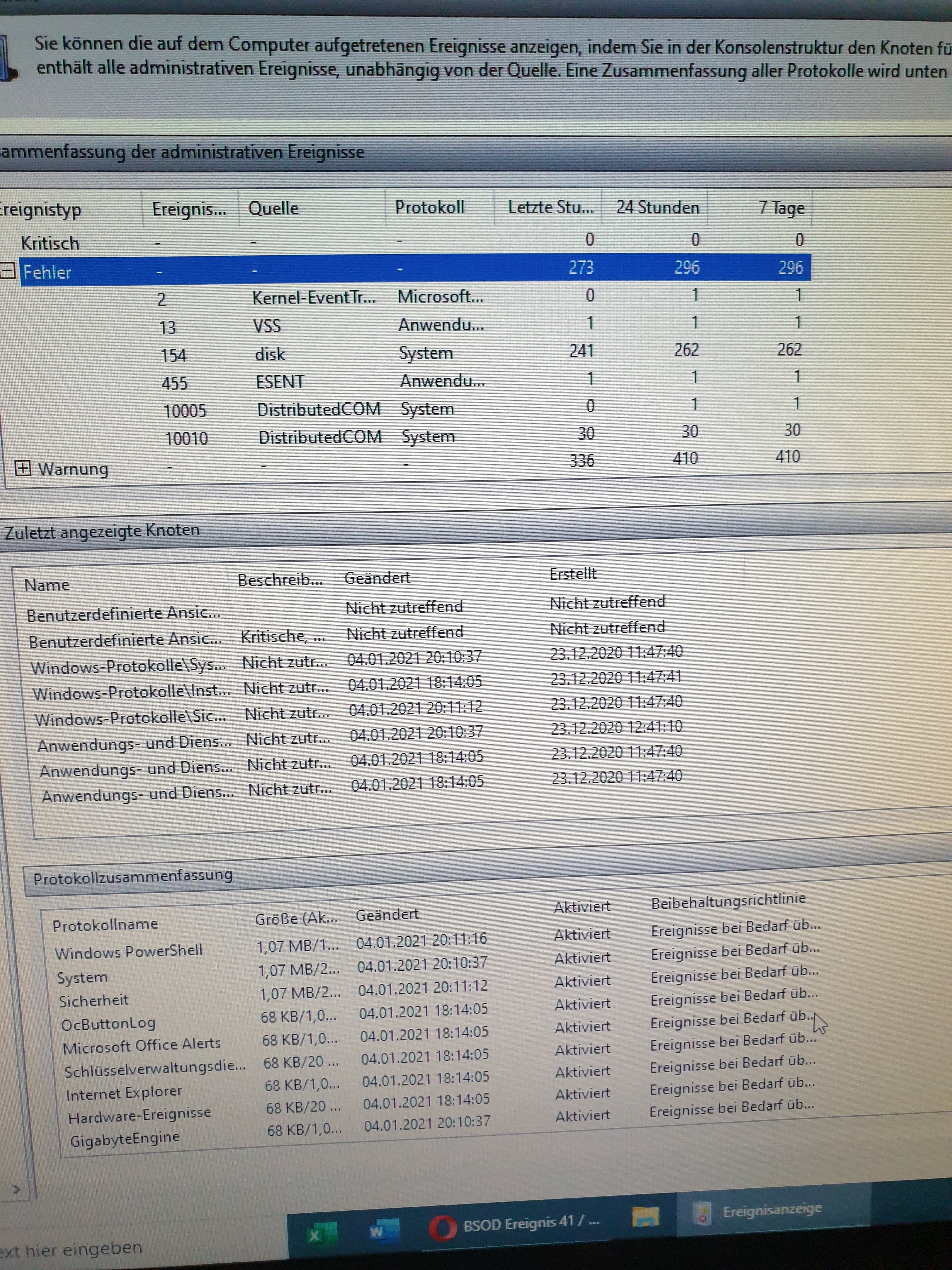Open File Explorer from taskbar

coord(645,1216)
